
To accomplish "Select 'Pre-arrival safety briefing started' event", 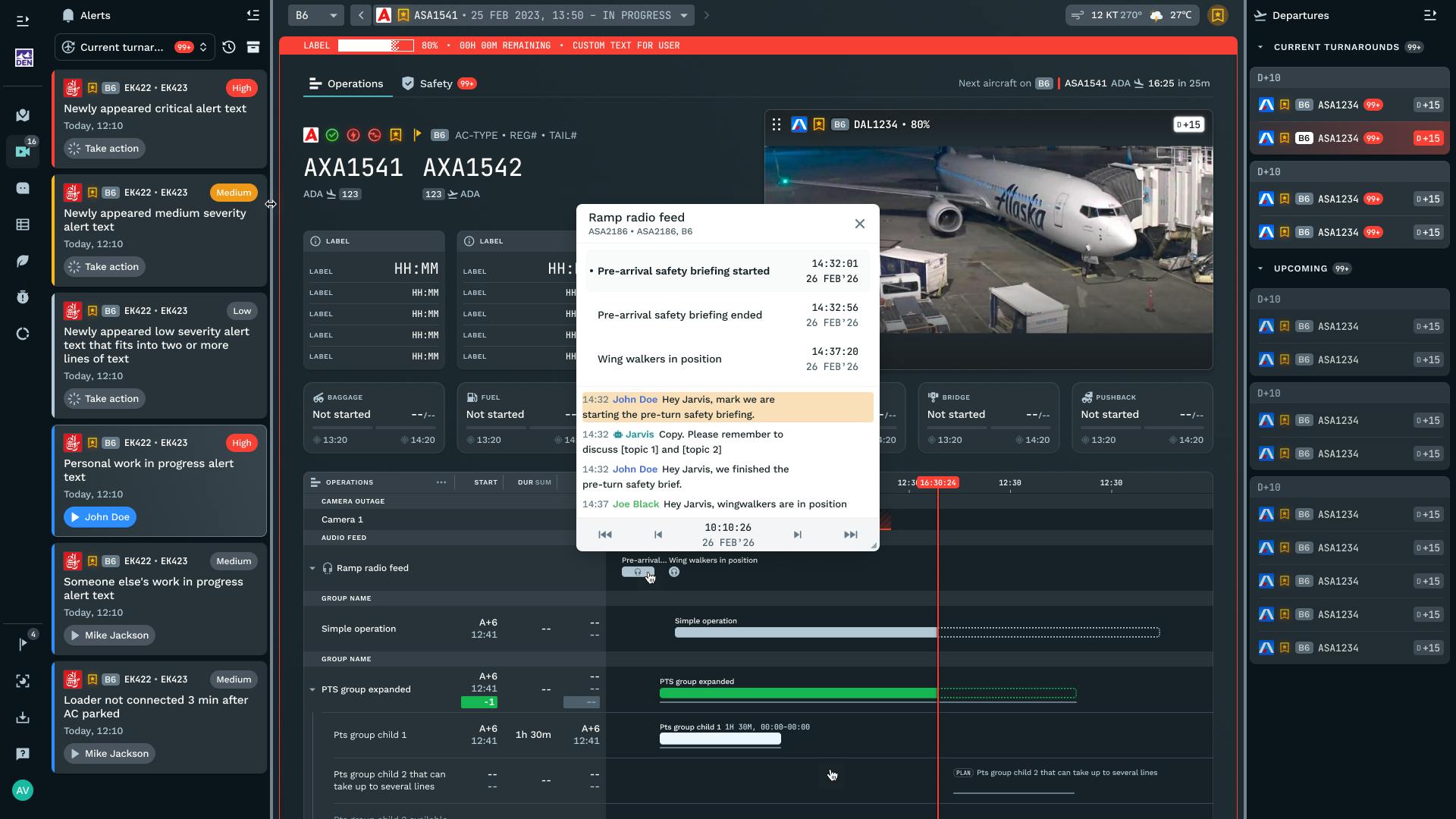I will 728,271.
